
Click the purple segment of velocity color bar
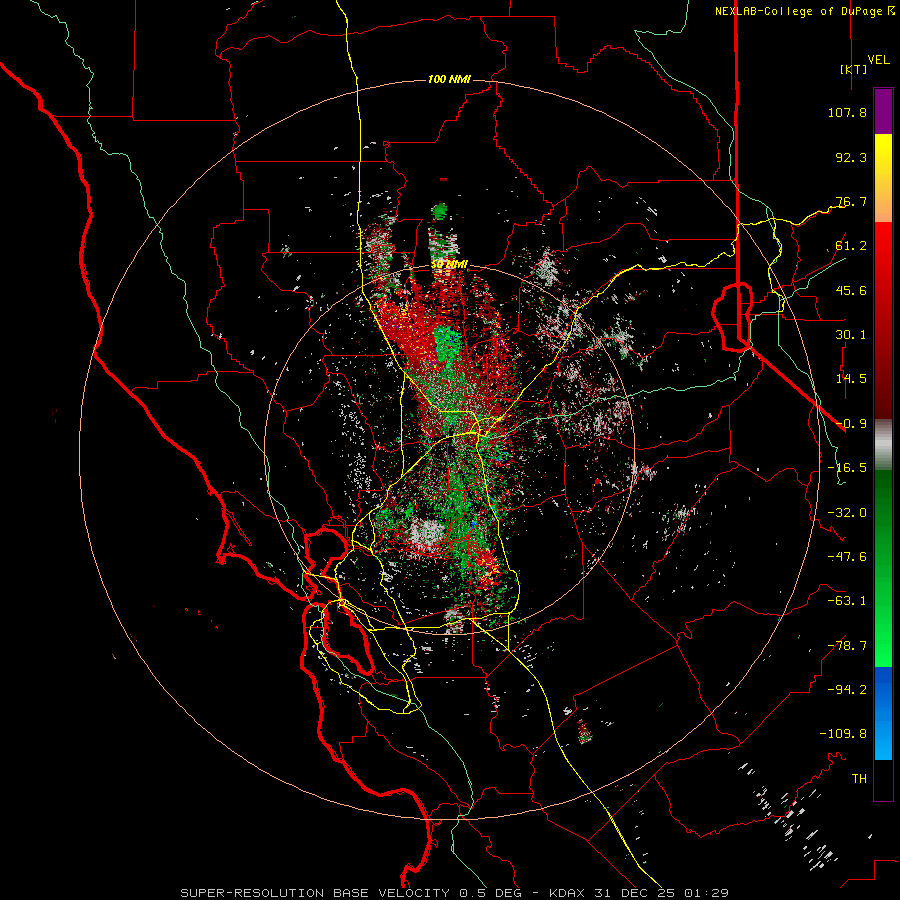tap(883, 111)
